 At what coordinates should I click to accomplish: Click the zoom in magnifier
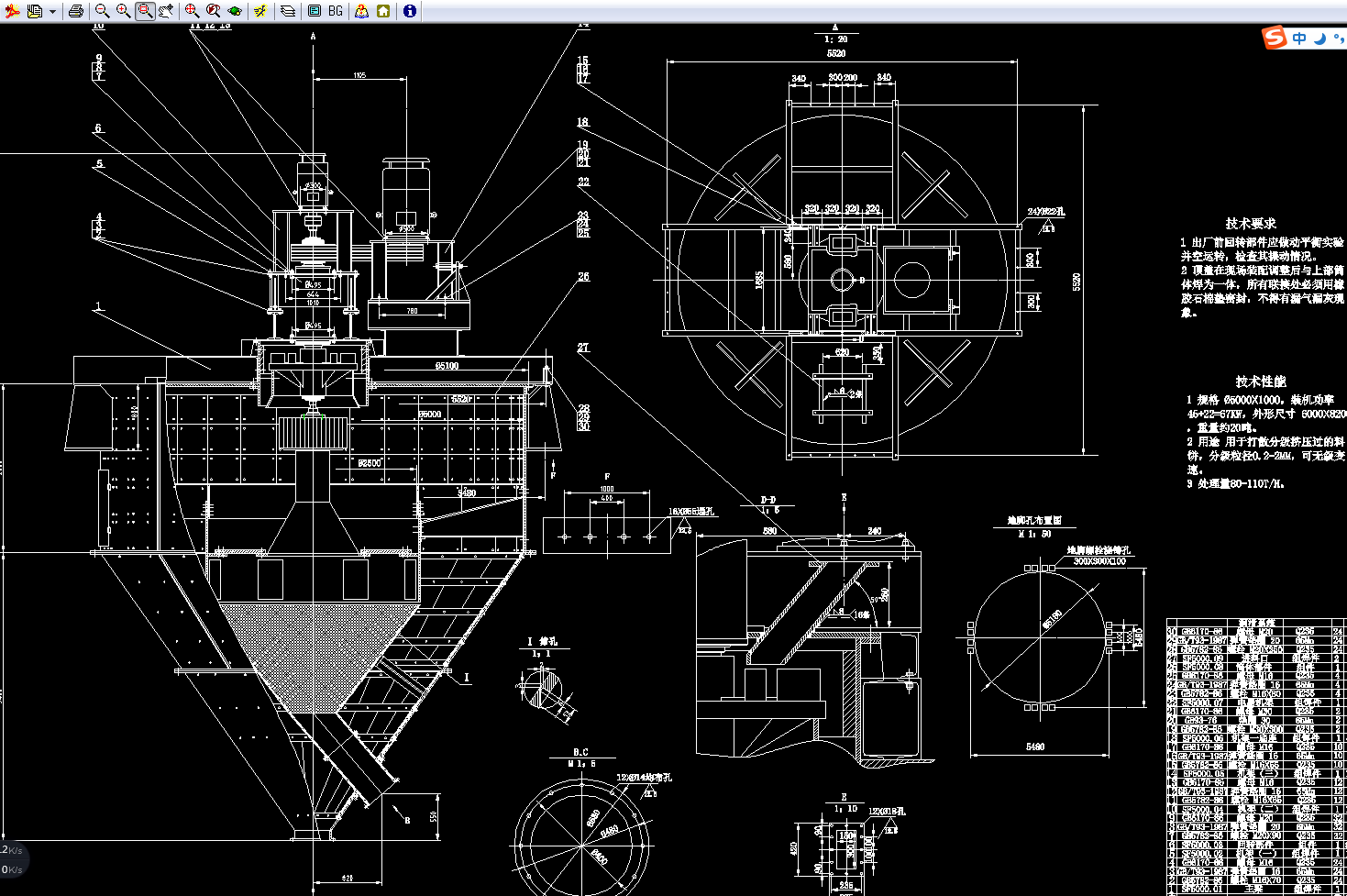tap(123, 11)
